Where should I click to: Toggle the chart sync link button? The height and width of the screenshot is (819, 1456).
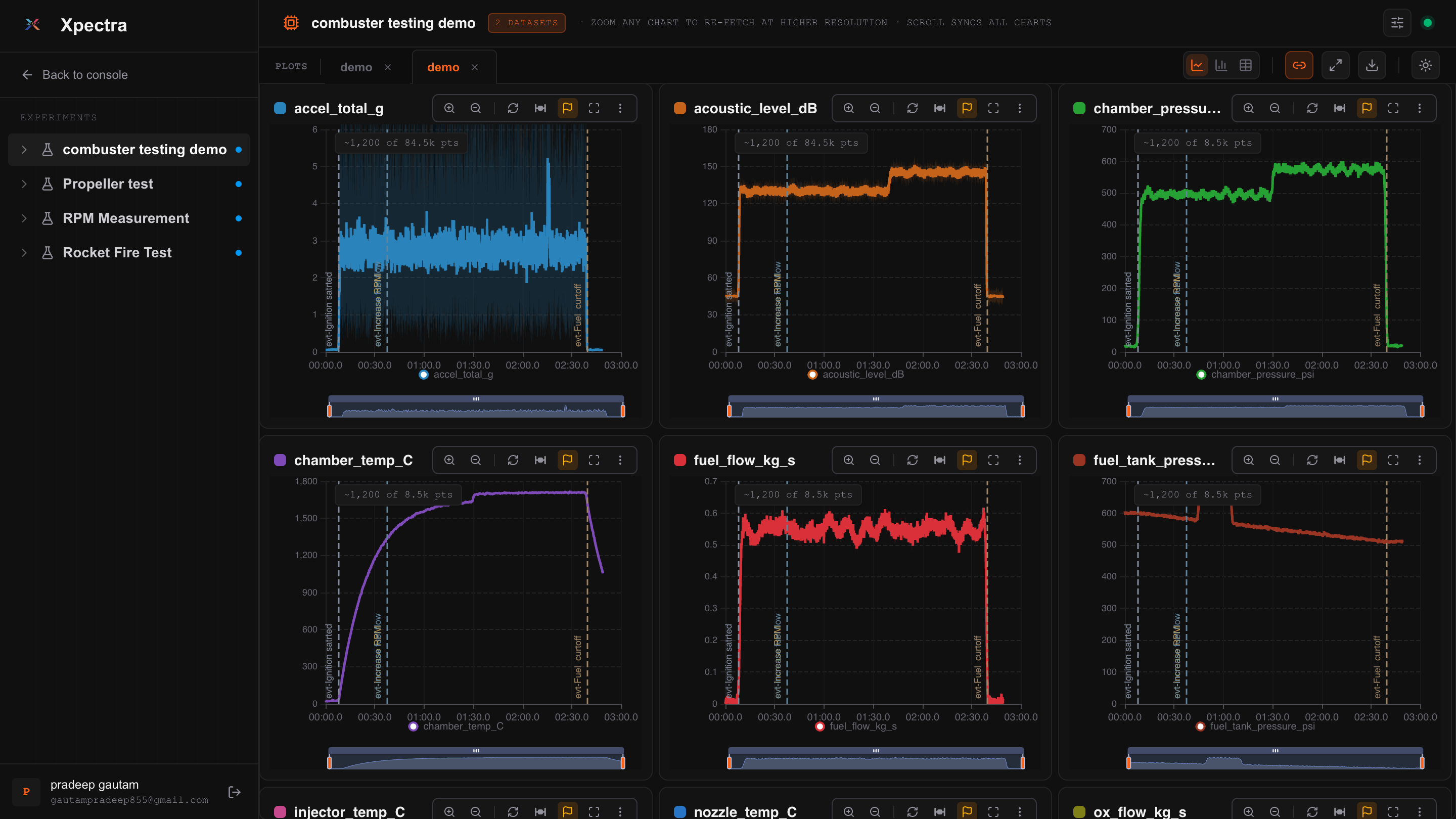click(x=1299, y=66)
